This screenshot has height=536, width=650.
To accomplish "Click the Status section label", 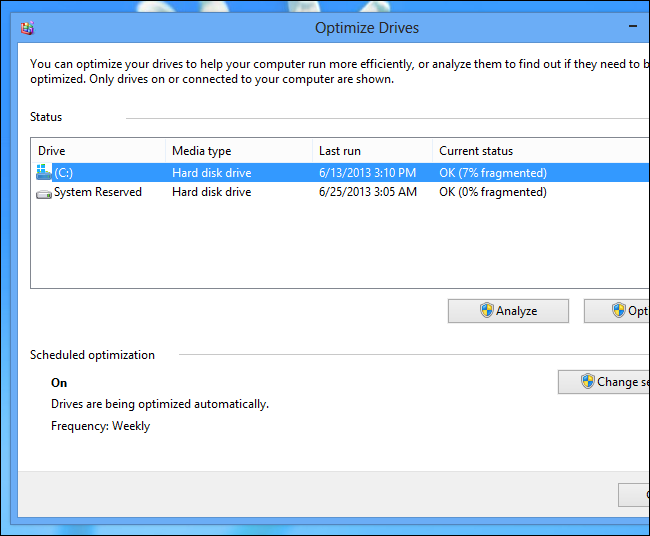I will tap(46, 117).
